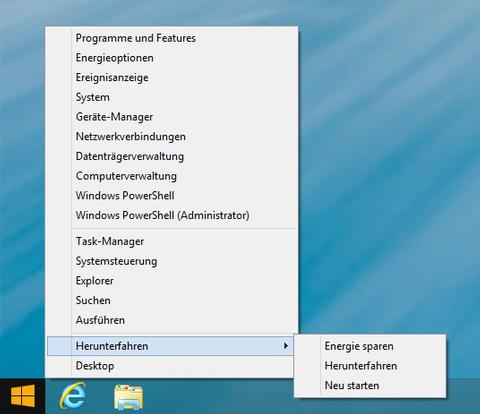Open Task-Manager
Image resolution: width=480 pixels, height=414 pixels.
pos(171,241)
